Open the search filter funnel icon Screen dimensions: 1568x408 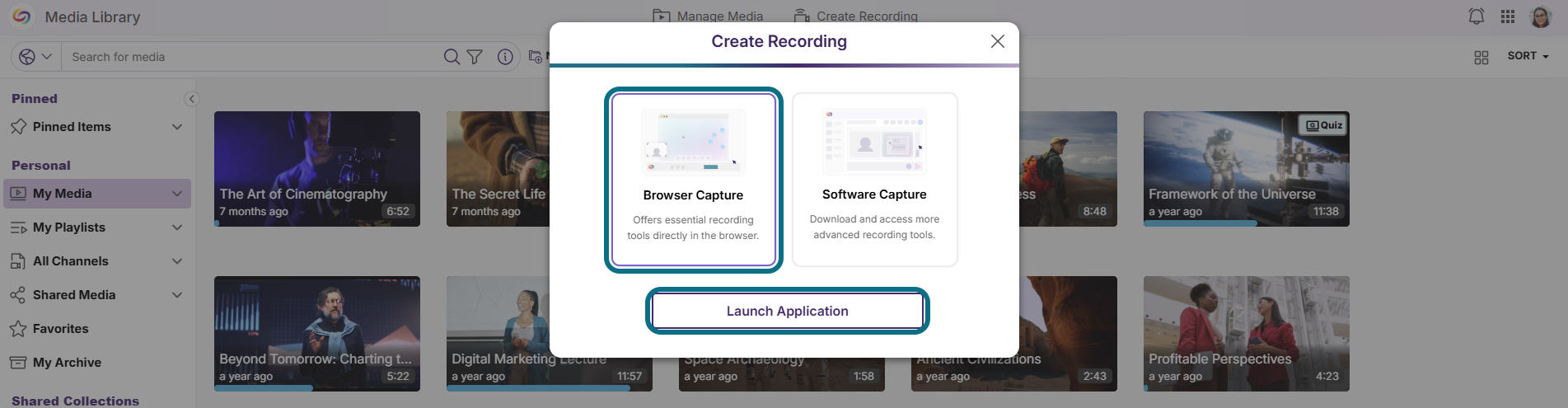[x=475, y=57]
